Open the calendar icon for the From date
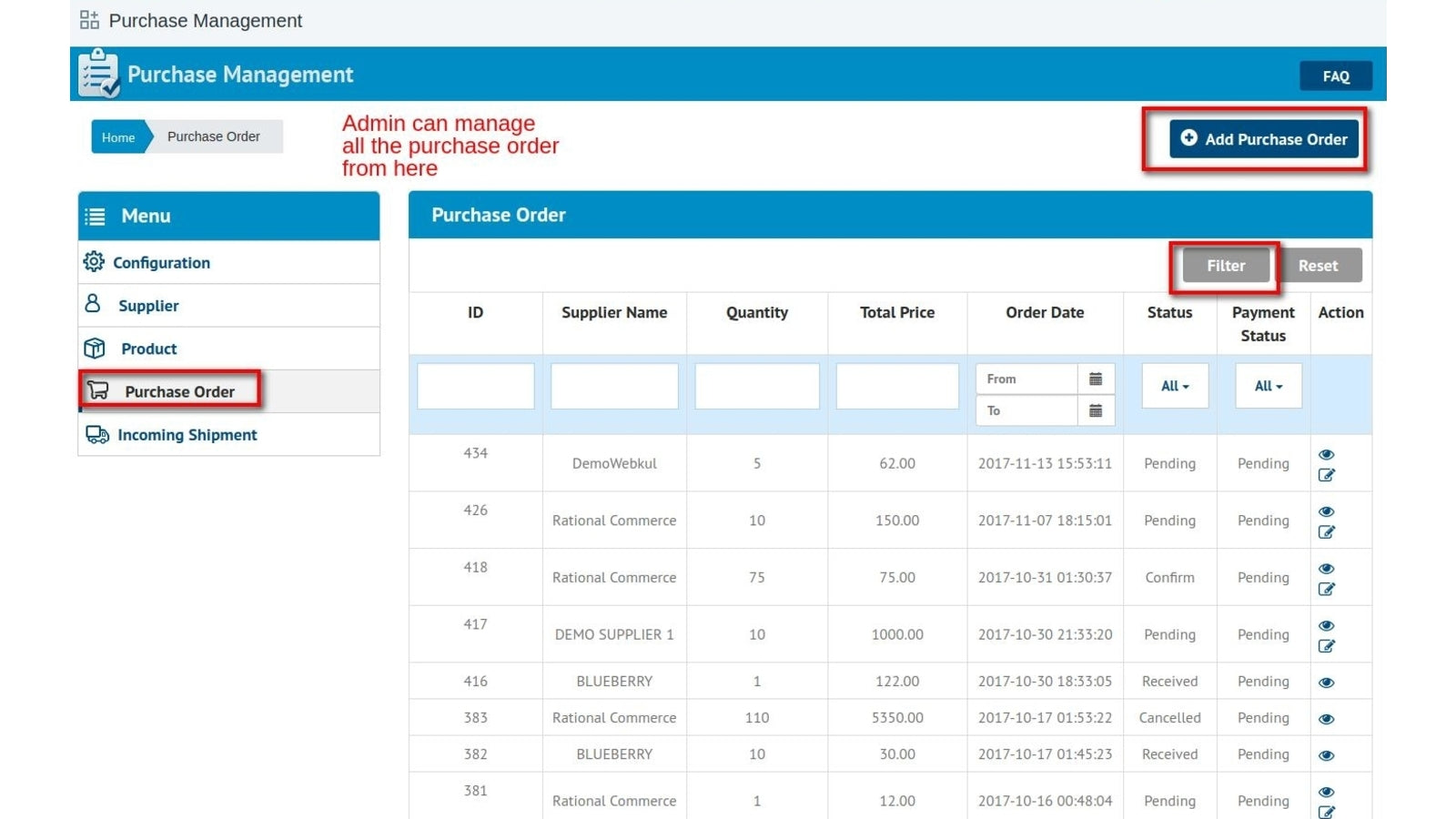1456x819 pixels. coord(1097,378)
